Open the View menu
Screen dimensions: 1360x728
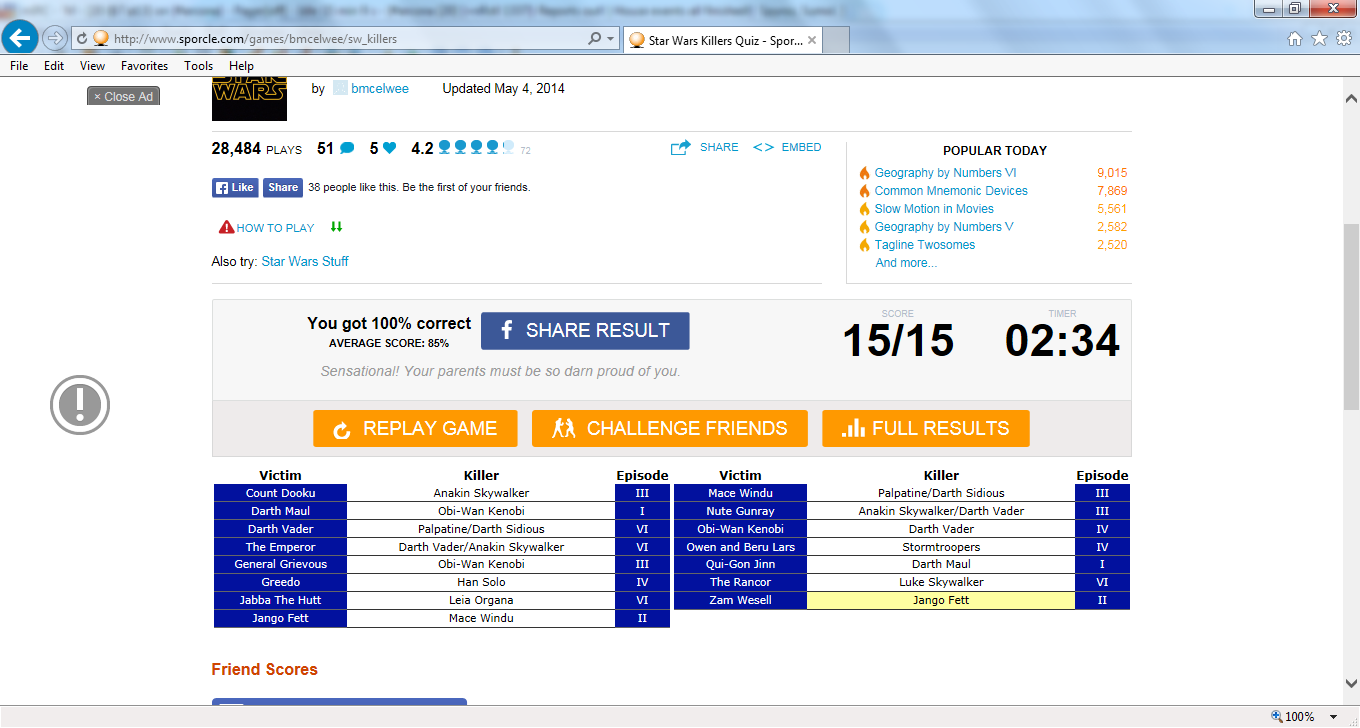pos(92,66)
